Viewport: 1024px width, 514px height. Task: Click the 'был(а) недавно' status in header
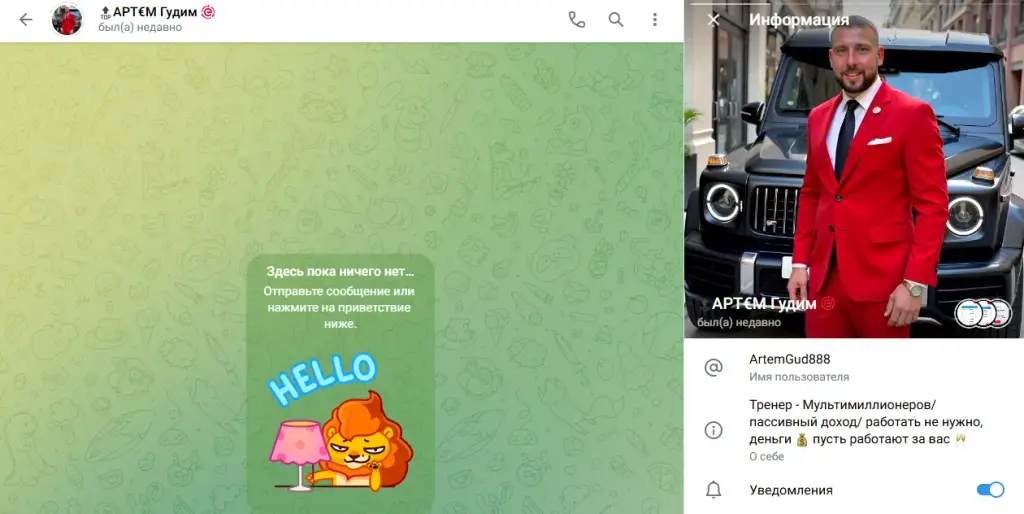click(140, 27)
